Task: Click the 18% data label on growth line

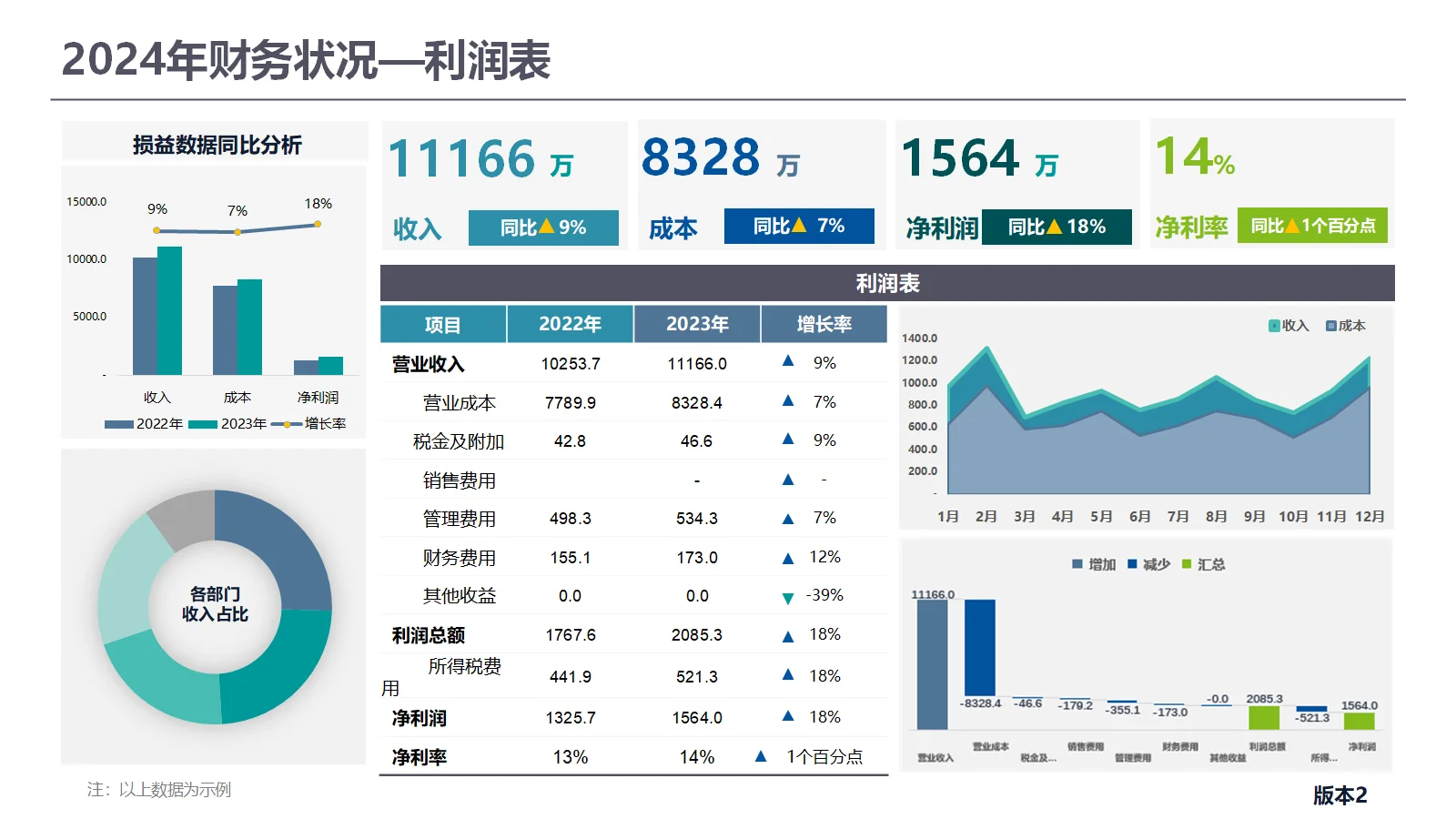Action: coord(318,204)
